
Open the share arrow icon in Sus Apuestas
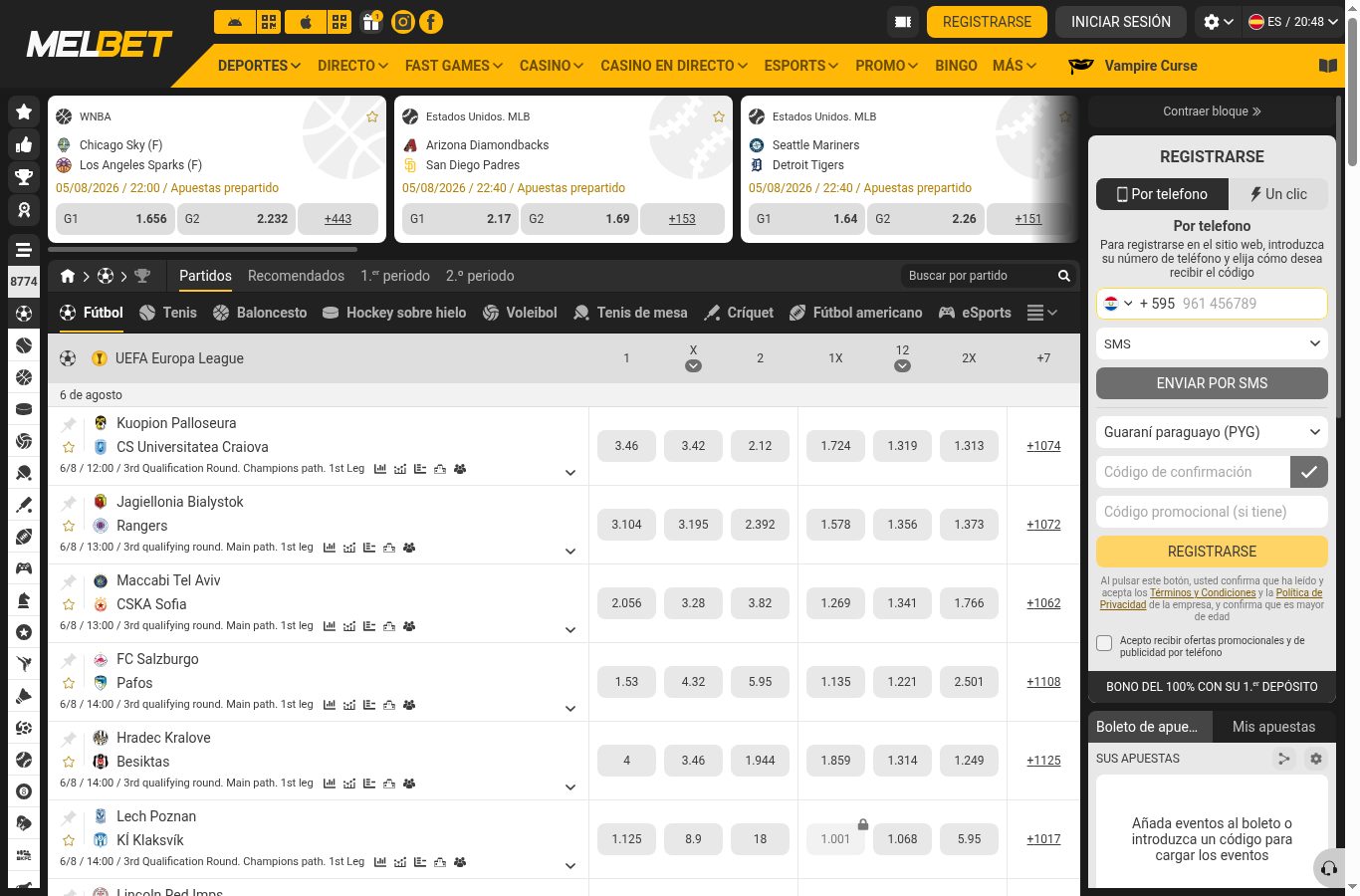click(1284, 759)
